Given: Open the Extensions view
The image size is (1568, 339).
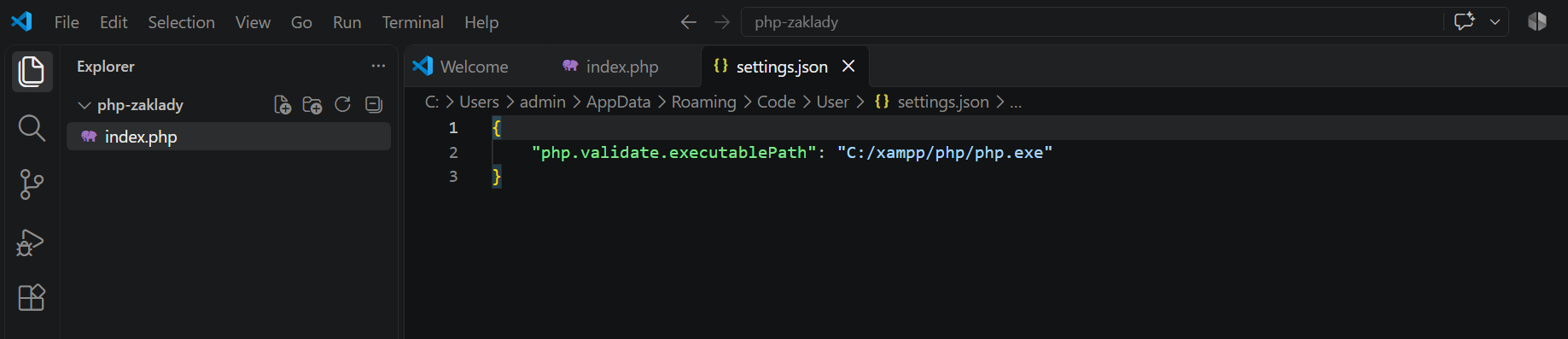Looking at the screenshot, I should (32, 298).
